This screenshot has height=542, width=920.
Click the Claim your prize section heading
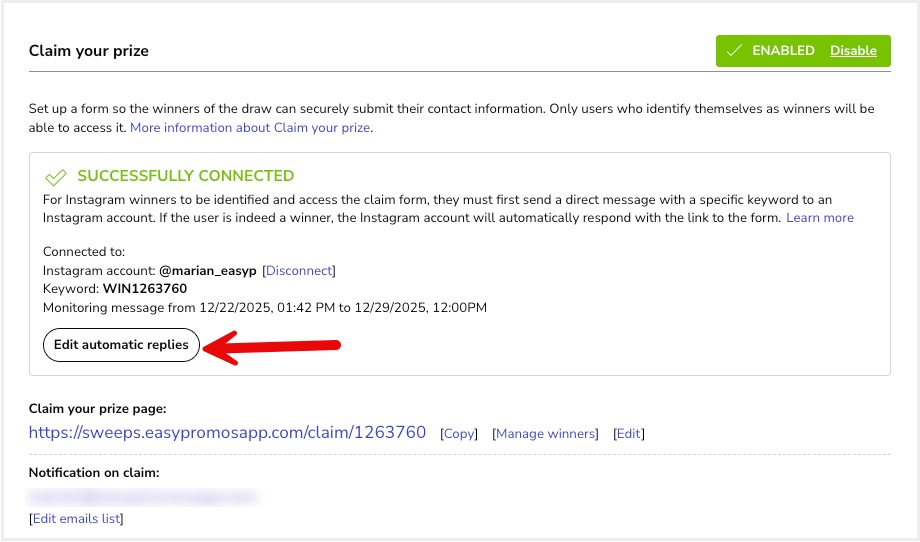pyautogui.click(x=89, y=51)
